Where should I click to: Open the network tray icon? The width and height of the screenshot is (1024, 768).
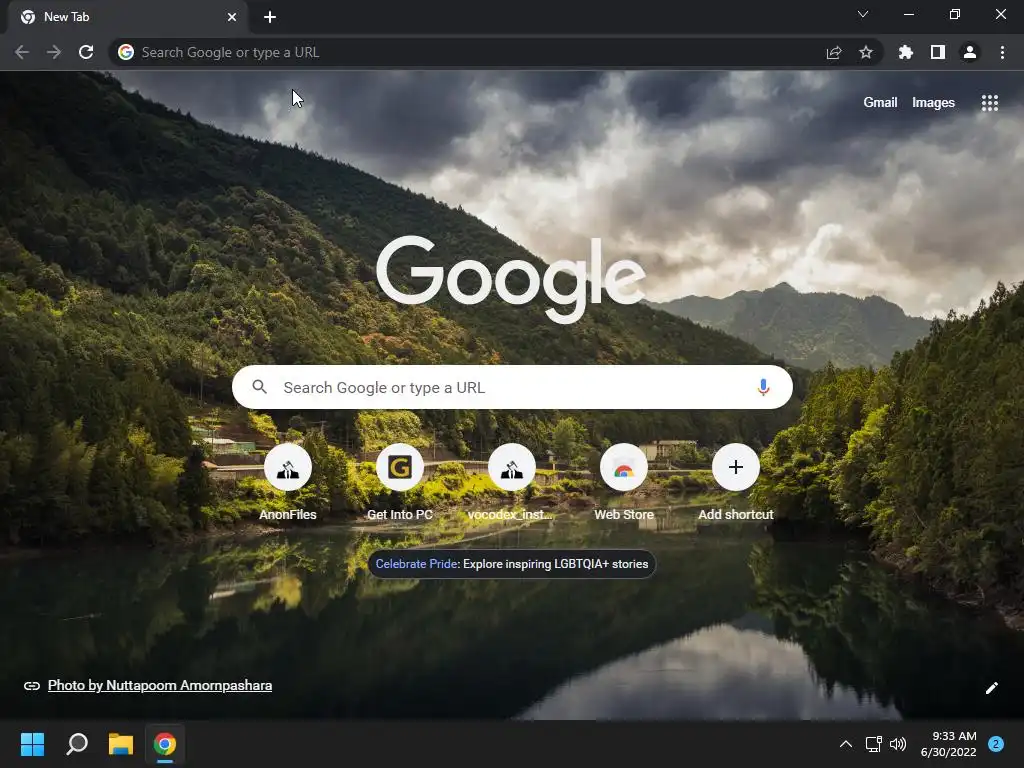873,744
